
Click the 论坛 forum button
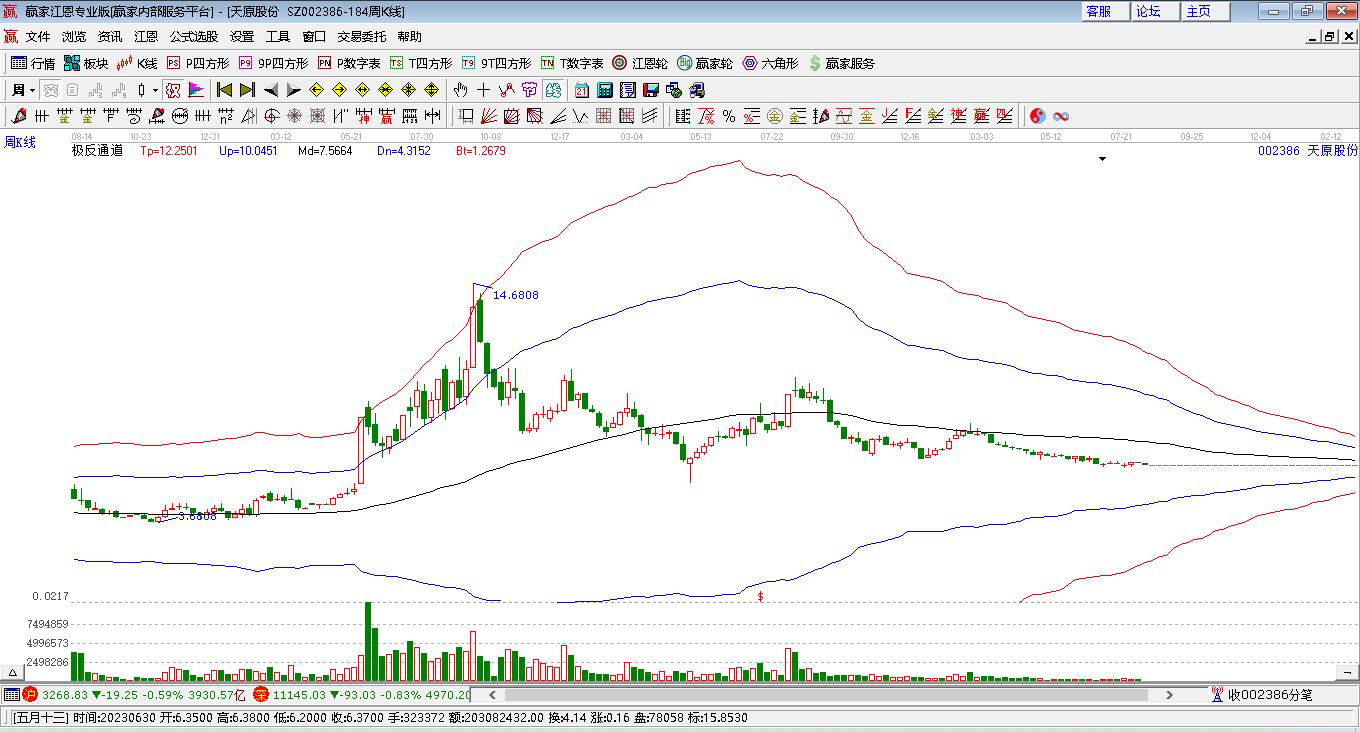pyautogui.click(x=1154, y=11)
